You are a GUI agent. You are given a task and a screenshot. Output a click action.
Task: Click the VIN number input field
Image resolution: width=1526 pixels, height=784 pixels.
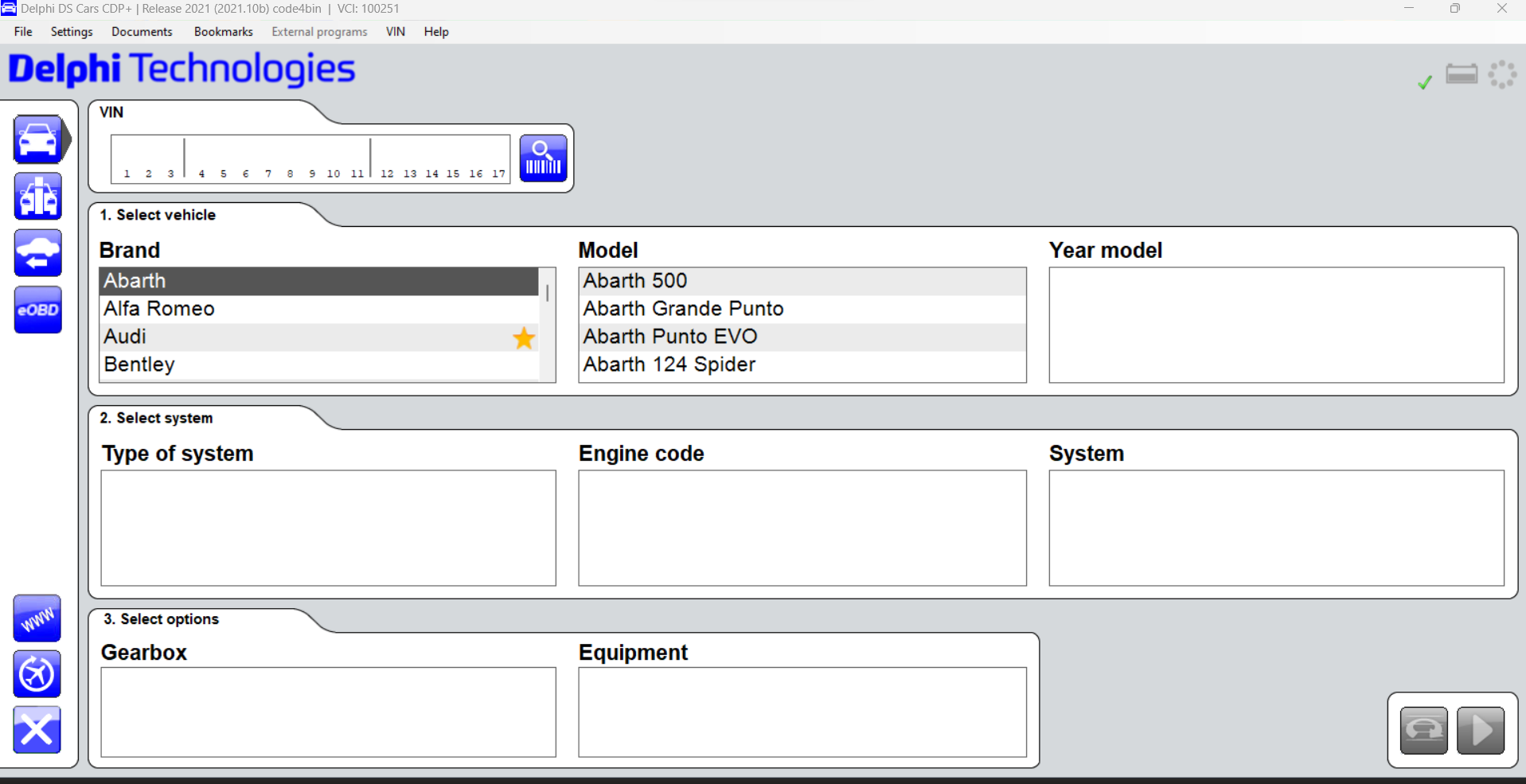click(x=310, y=158)
